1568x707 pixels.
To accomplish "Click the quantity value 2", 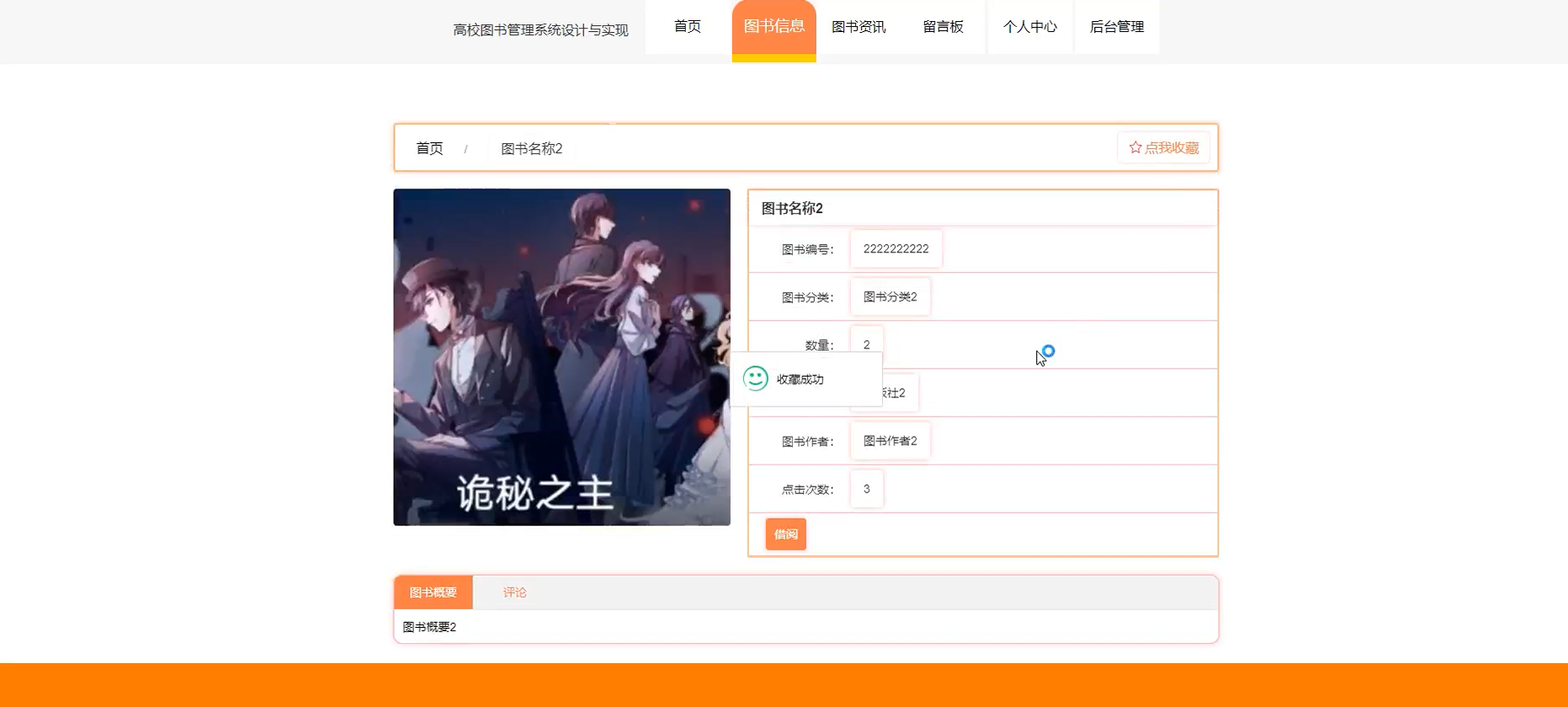I will coord(867,345).
